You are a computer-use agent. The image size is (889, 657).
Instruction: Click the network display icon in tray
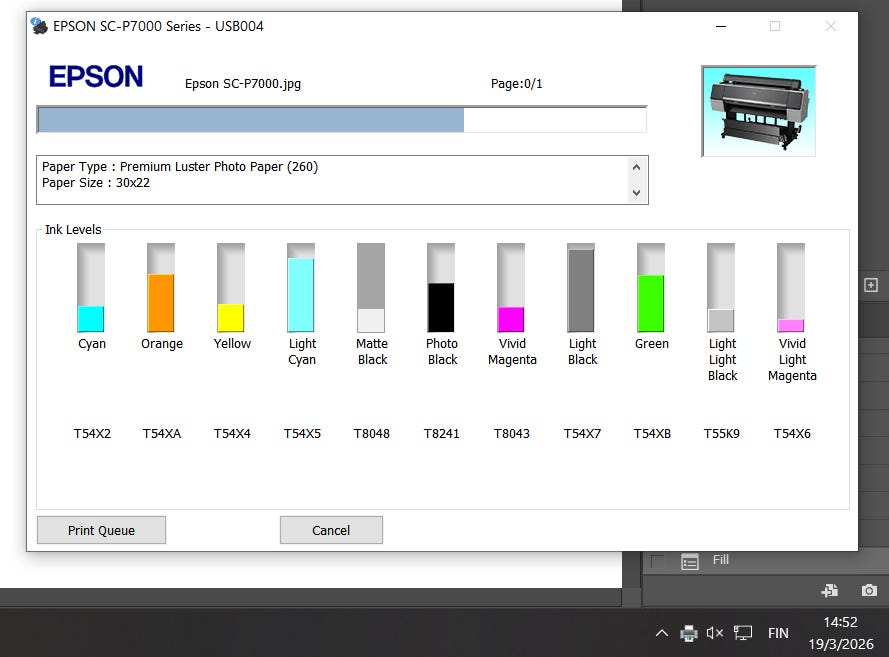point(743,633)
